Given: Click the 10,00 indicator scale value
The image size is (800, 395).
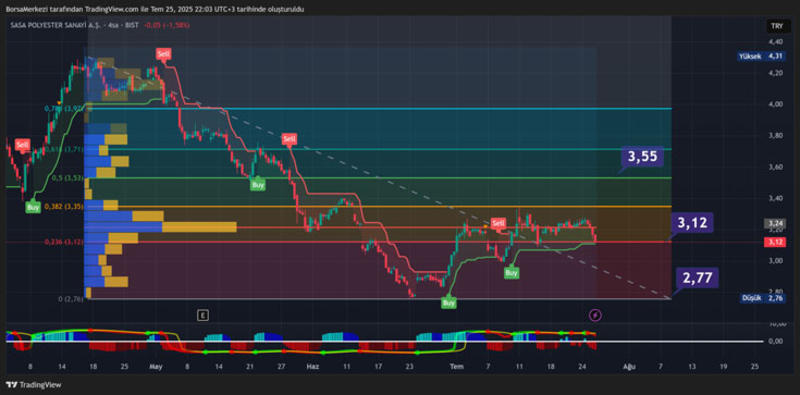Looking at the screenshot, I should 776,324.
